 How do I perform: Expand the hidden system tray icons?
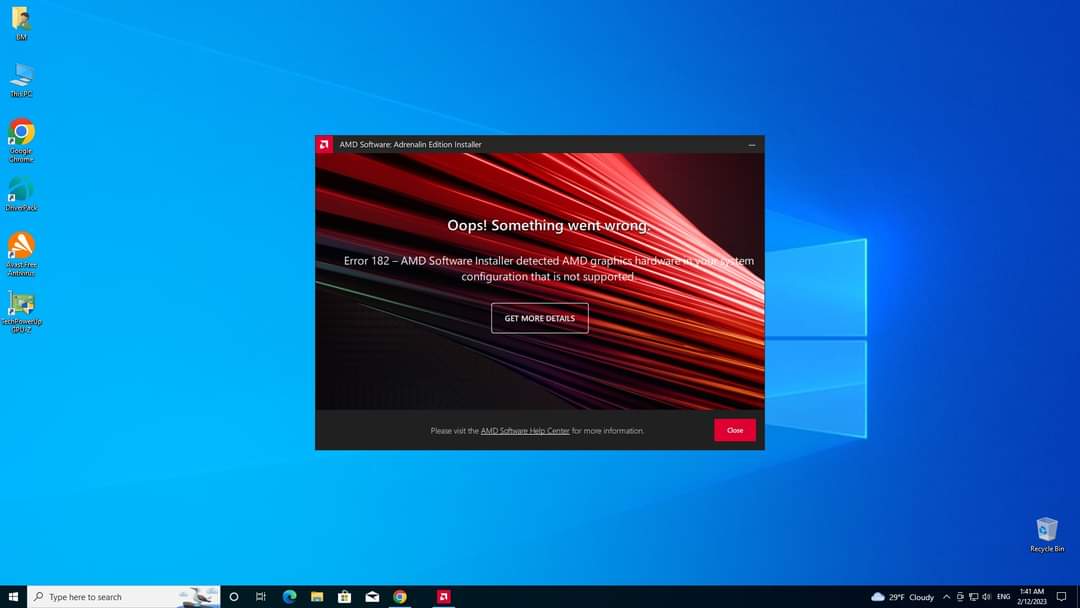946,597
